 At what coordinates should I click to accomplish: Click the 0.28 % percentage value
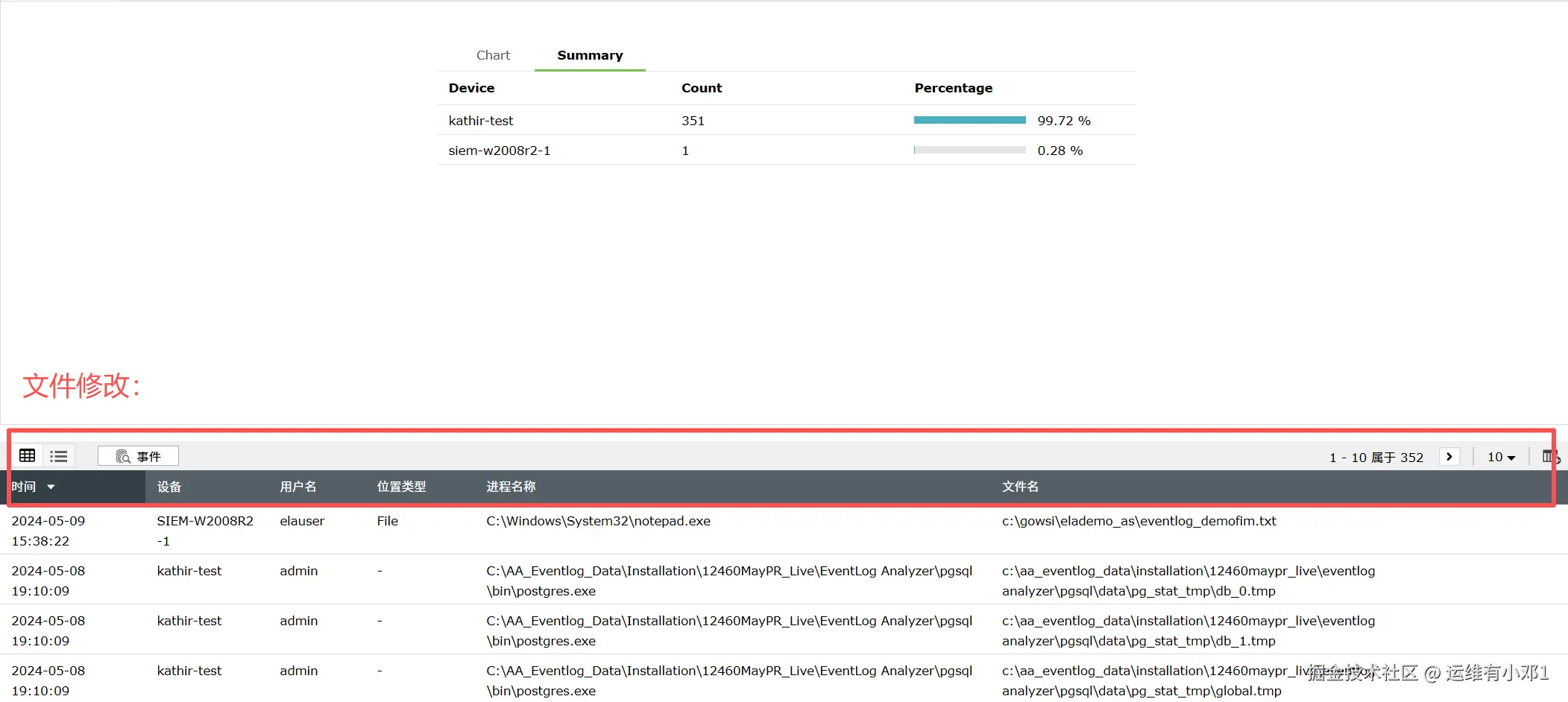tap(1060, 151)
